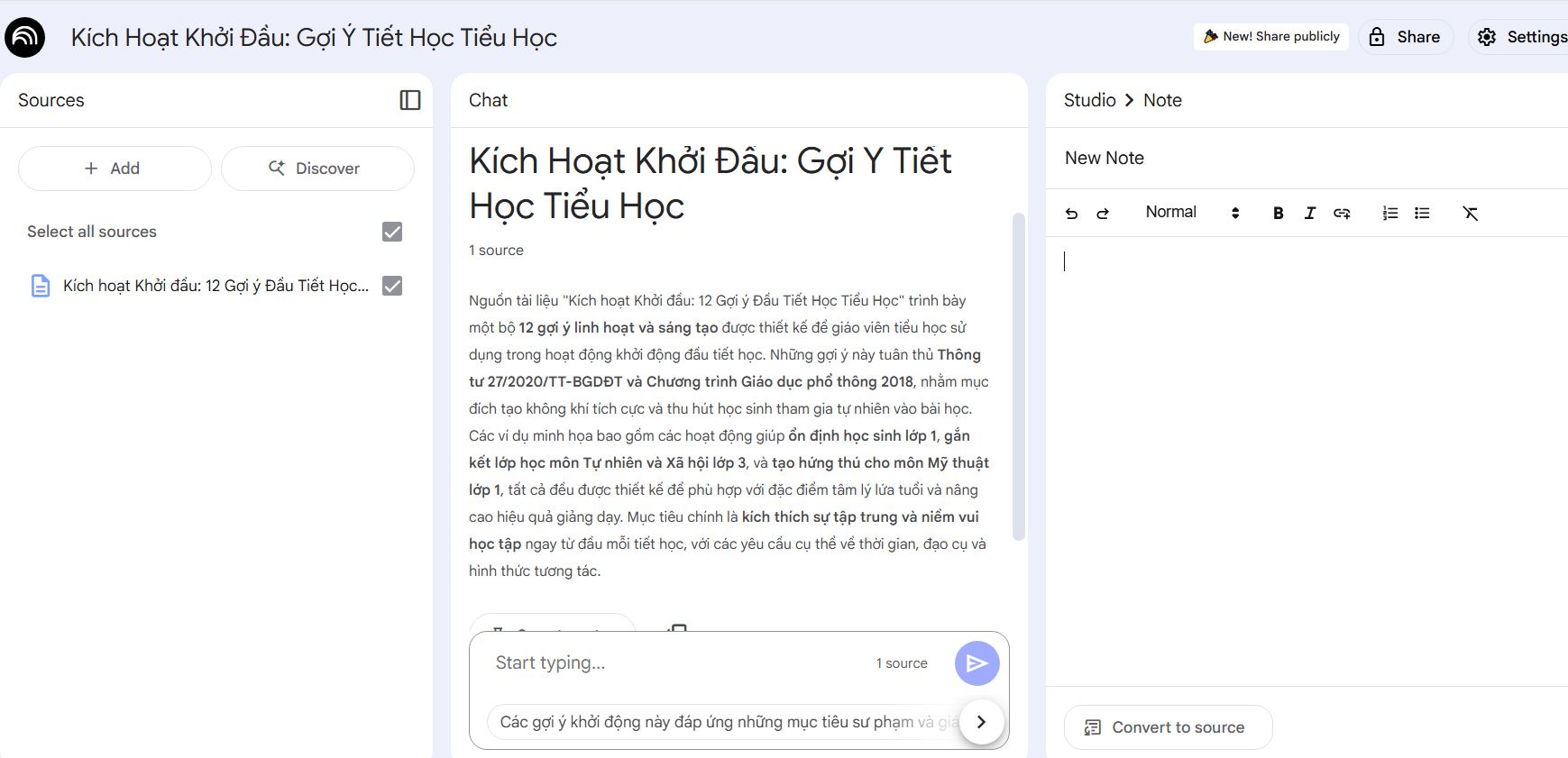Clear formatting in the note editor
Viewport: 1568px width, 758px height.
pyautogui.click(x=1470, y=214)
